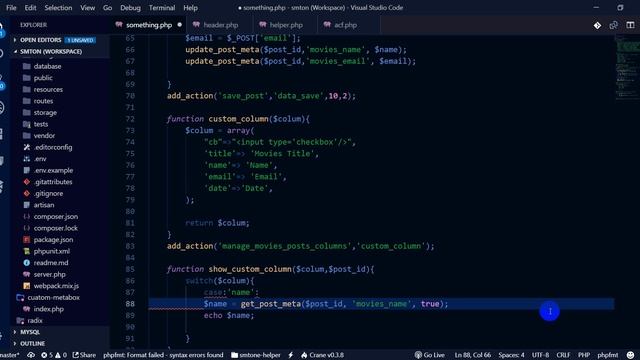Open the .gitattributes file
640x360 pixels.
point(53,182)
